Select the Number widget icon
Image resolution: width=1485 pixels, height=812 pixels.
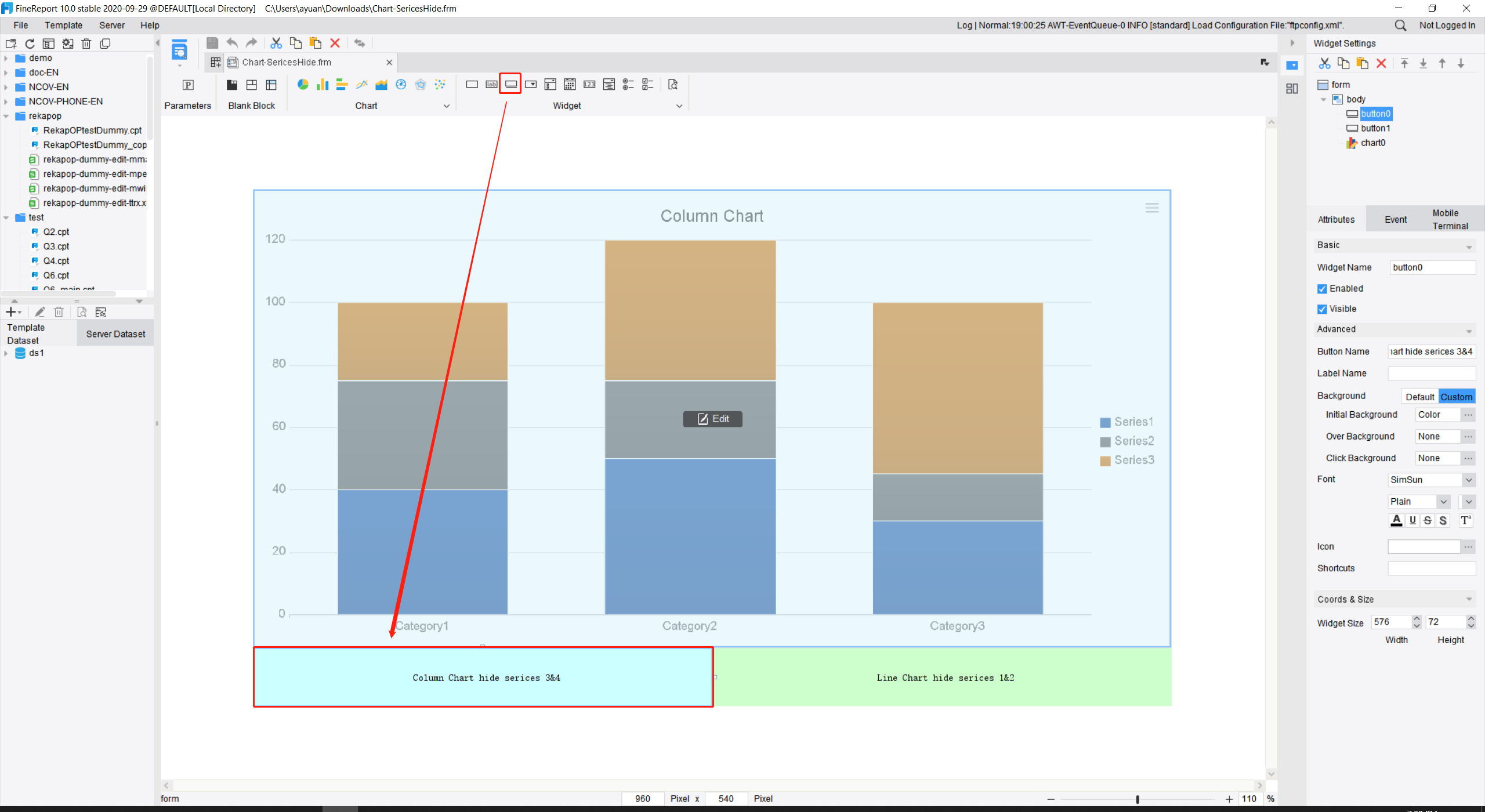[x=589, y=85]
